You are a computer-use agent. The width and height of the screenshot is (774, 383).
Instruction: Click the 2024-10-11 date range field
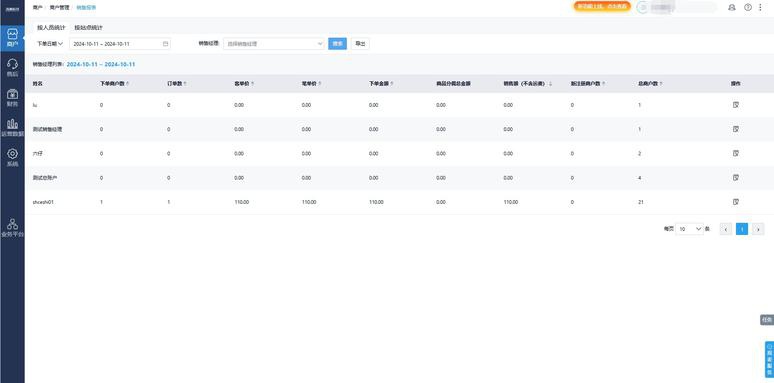120,44
